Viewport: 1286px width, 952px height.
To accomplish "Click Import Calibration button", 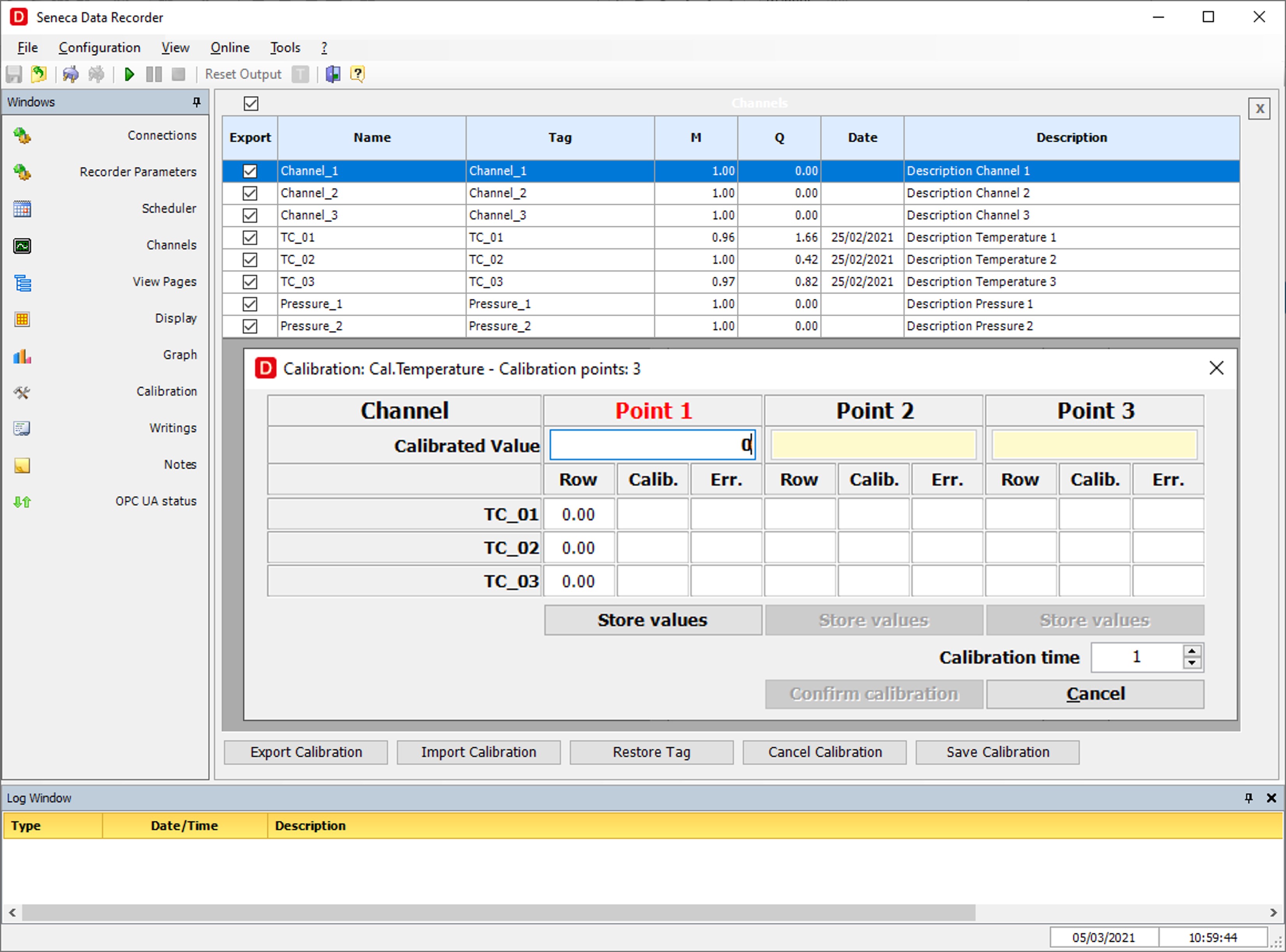I will coord(478,753).
